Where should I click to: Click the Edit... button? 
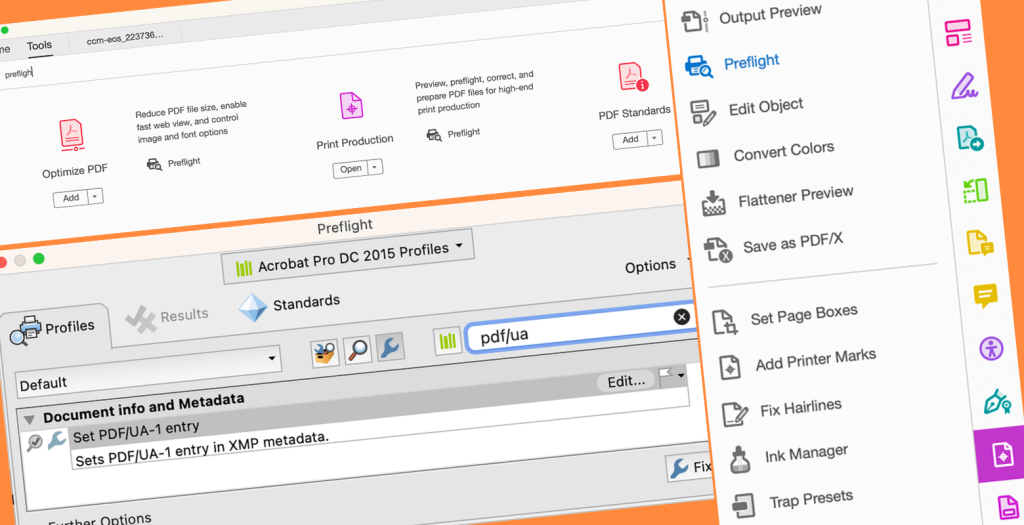pos(626,381)
